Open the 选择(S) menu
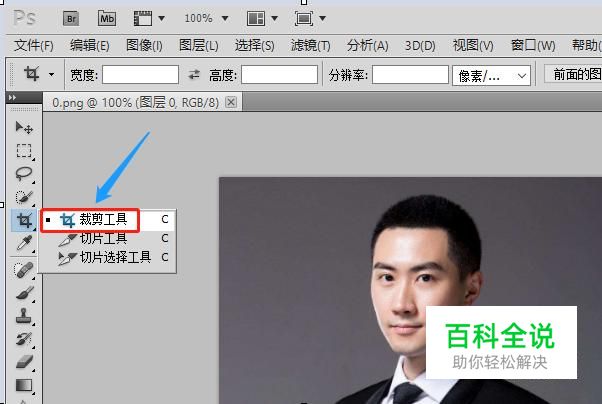 click(x=255, y=46)
